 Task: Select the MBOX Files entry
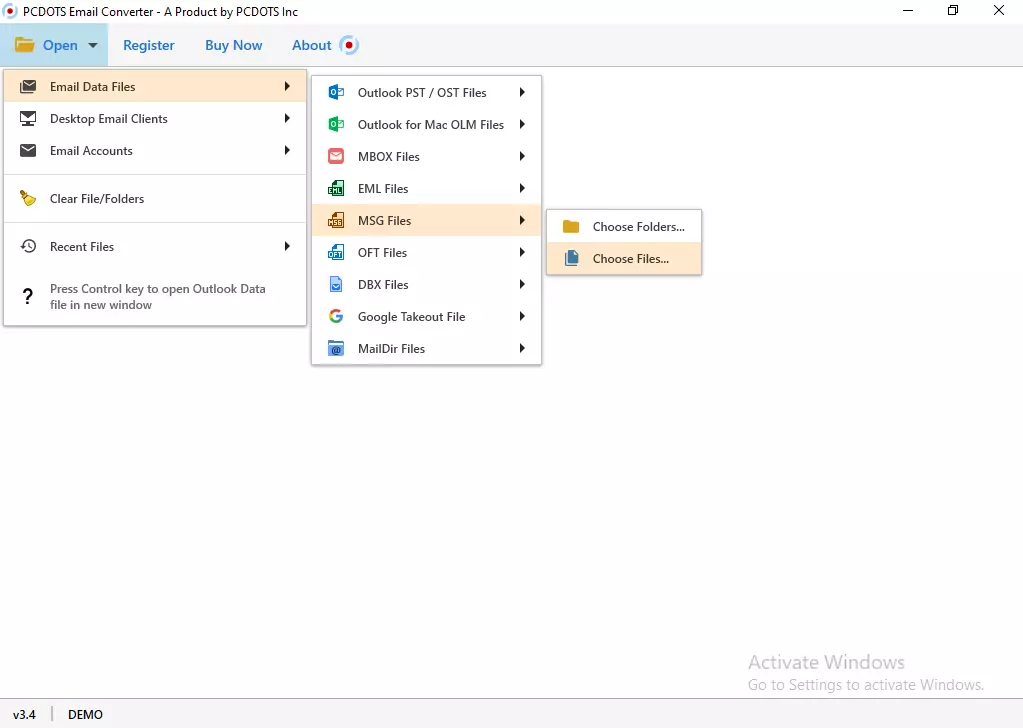click(x=427, y=156)
